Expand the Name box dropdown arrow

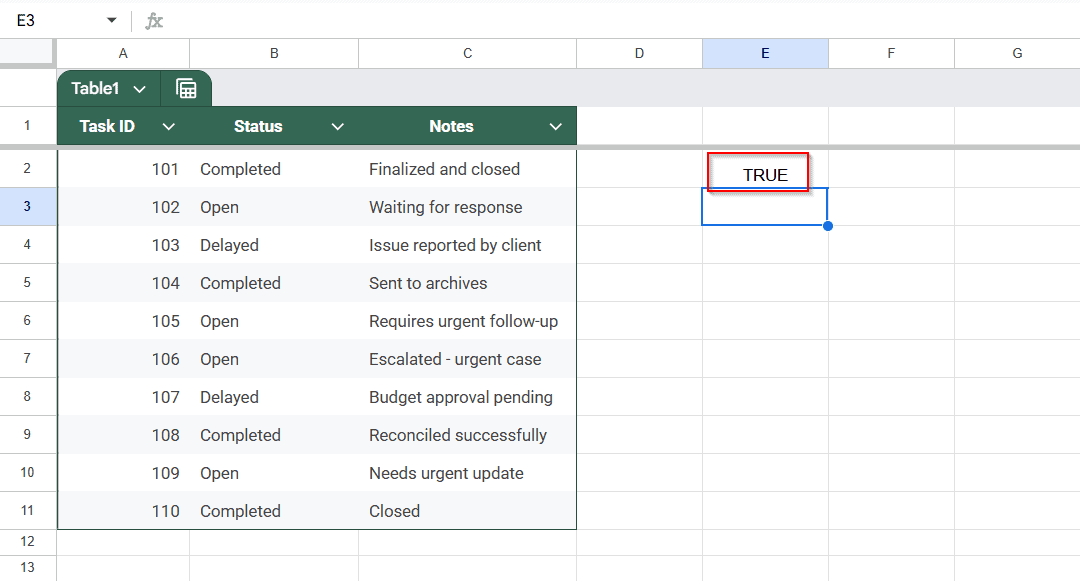[112, 21]
